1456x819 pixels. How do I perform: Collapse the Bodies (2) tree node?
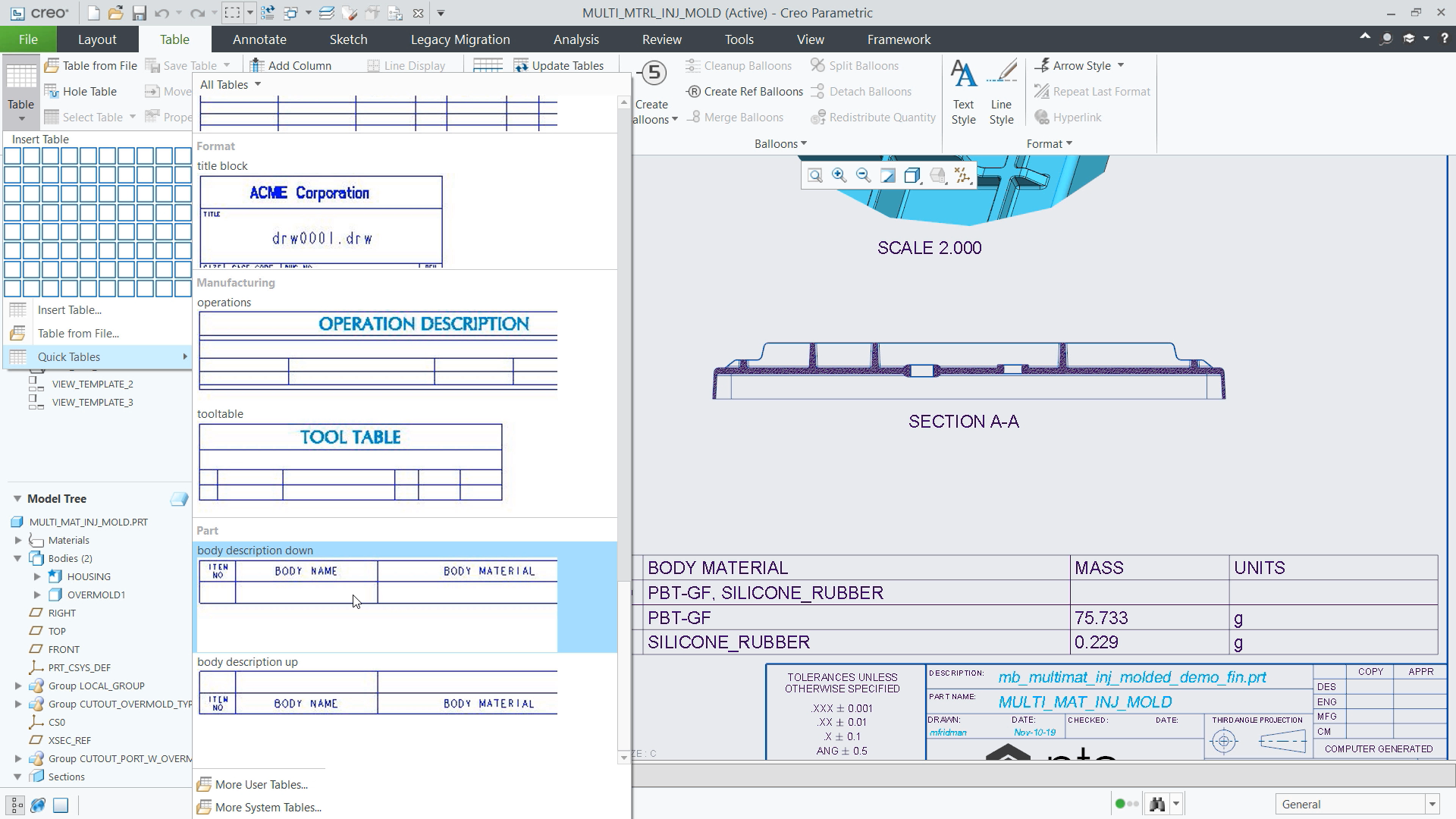[17, 558]
